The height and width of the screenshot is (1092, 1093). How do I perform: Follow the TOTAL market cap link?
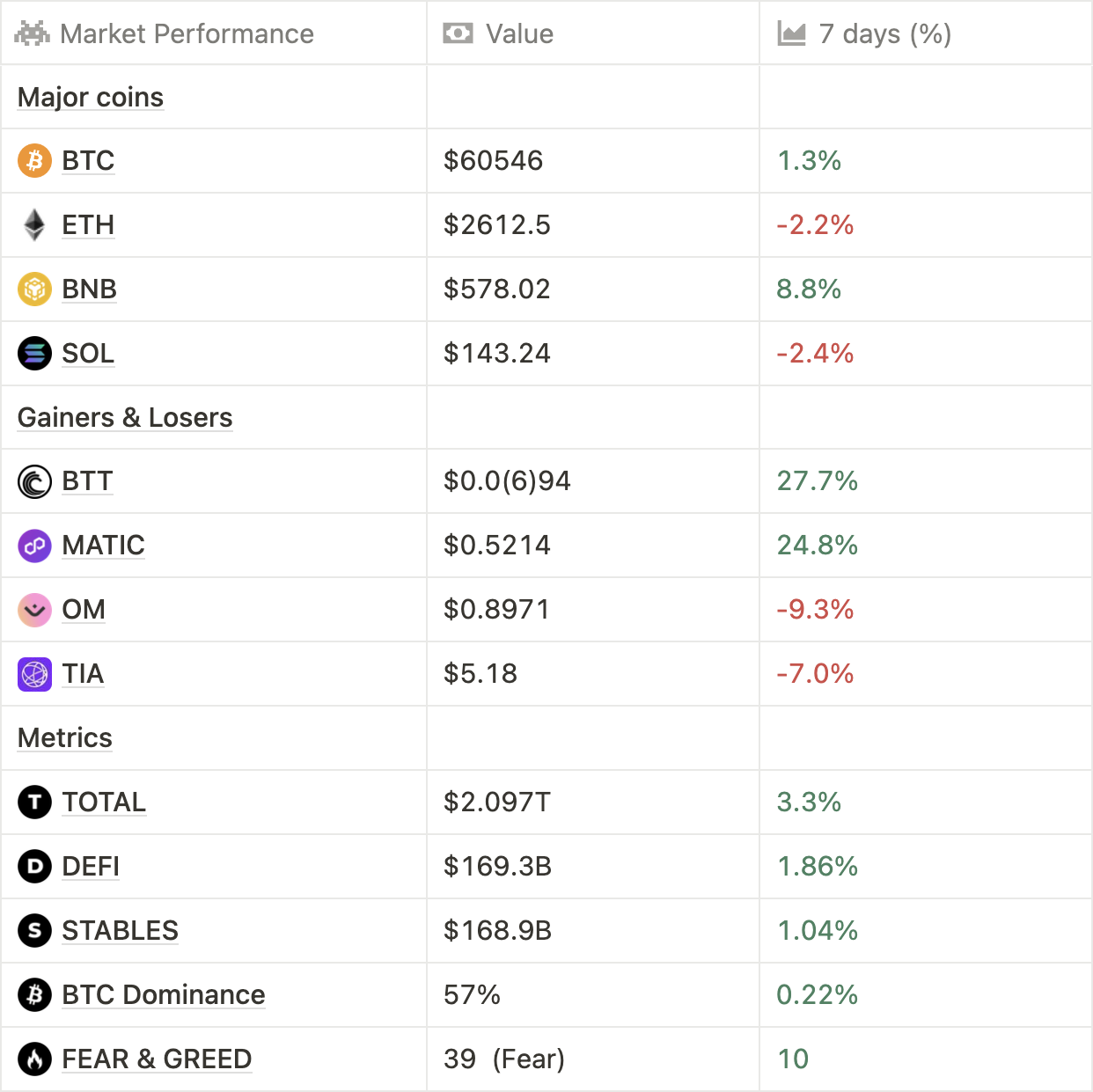point(104,803)
